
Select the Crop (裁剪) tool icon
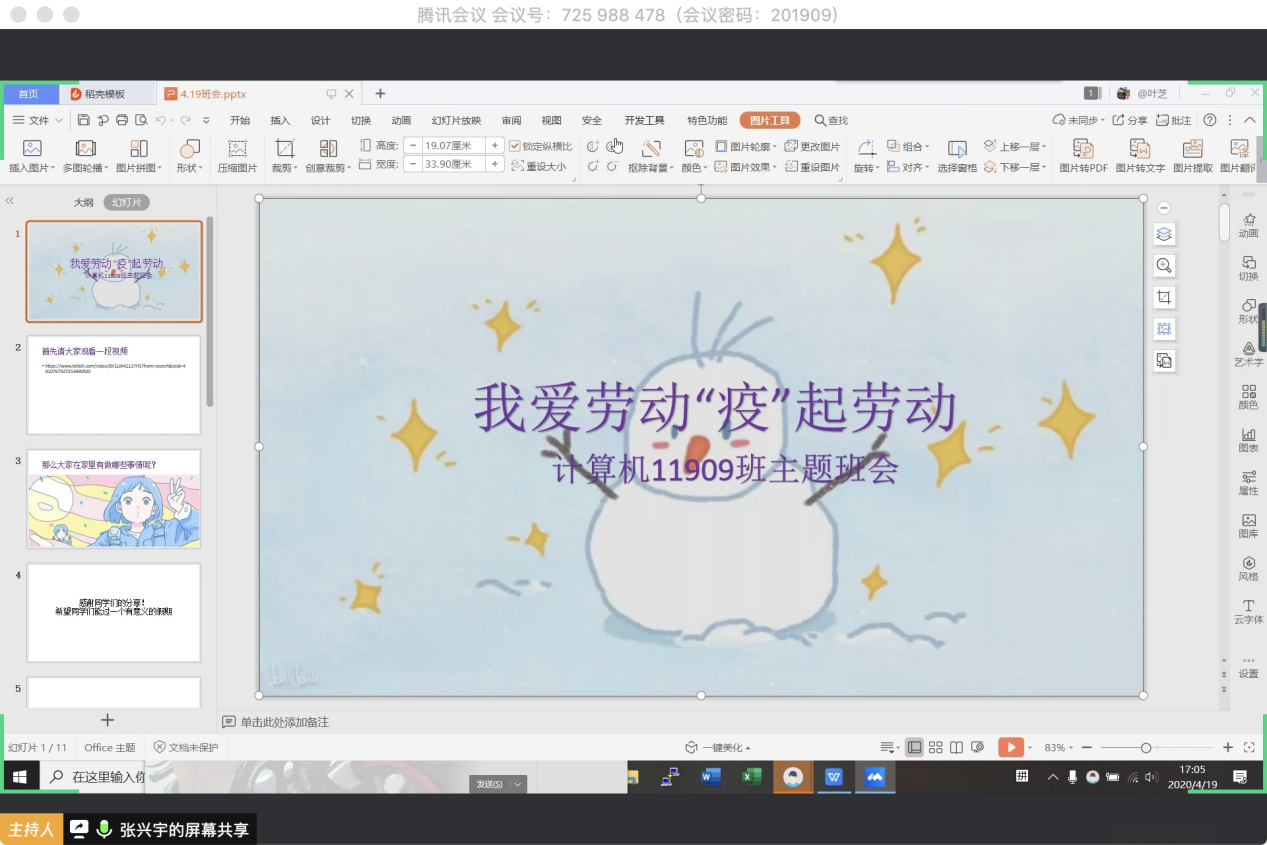pyautogui.click(x=284, y=149)
